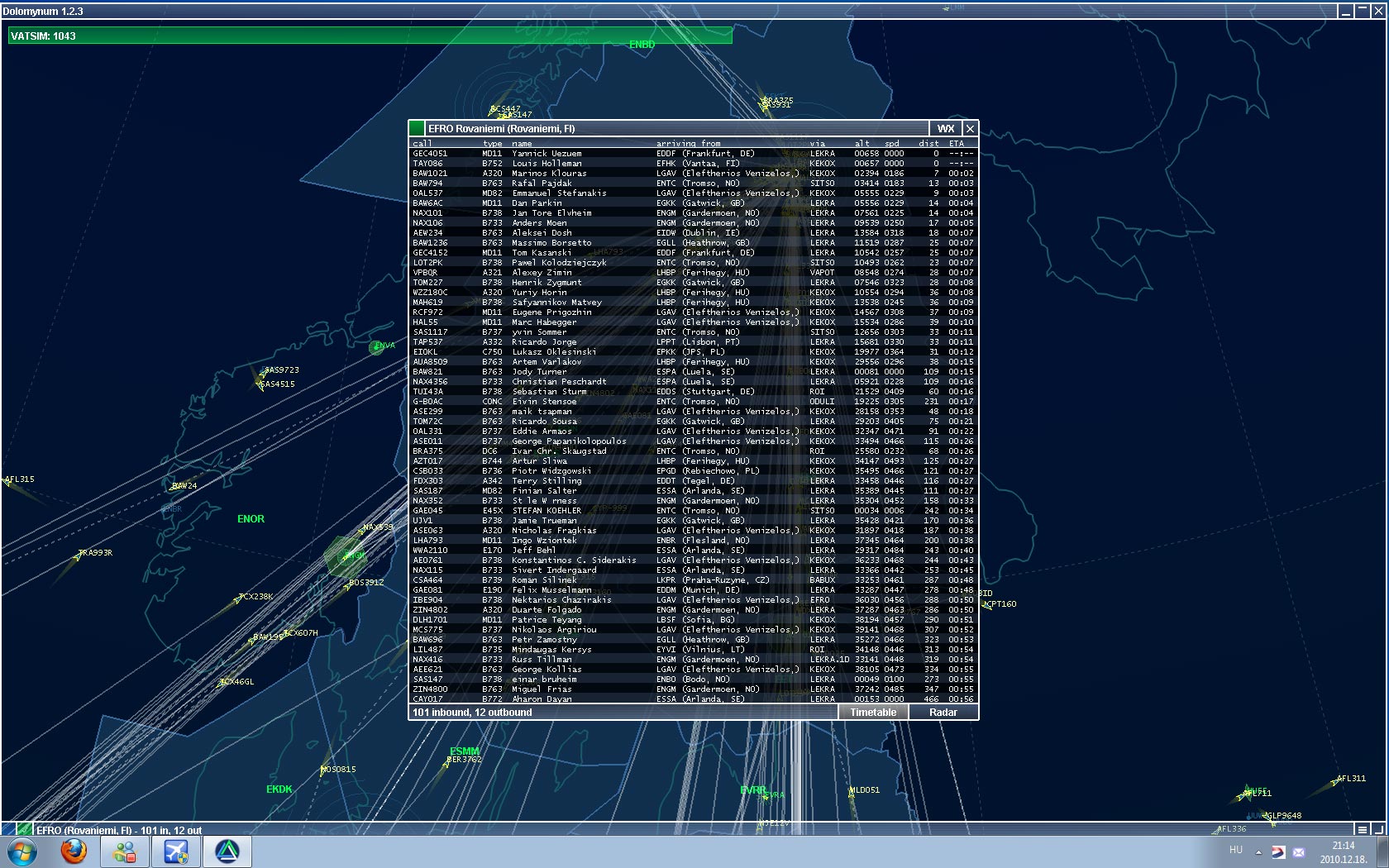Show hidden system tray icons
1389x868 pixels.
point(1258,851)
